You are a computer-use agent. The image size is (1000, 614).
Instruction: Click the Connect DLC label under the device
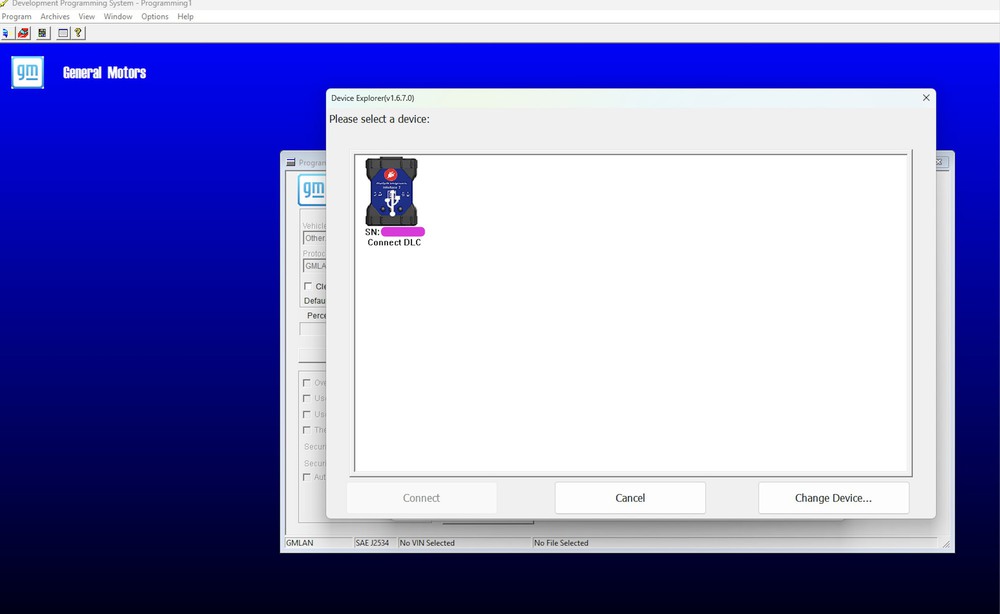[394, 242]
